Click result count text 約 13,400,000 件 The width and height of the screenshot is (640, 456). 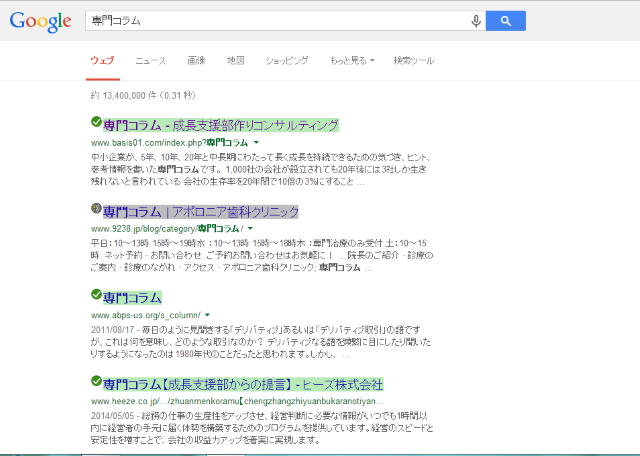[x=124, y=96]
